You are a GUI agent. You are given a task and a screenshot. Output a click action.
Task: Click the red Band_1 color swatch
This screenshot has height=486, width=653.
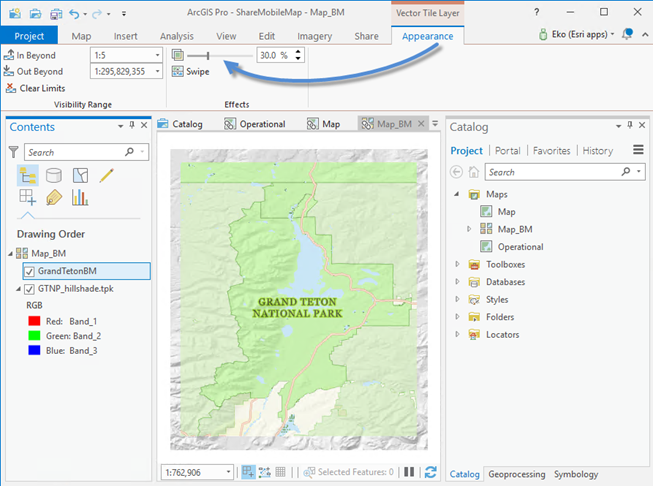pos(34,321)
